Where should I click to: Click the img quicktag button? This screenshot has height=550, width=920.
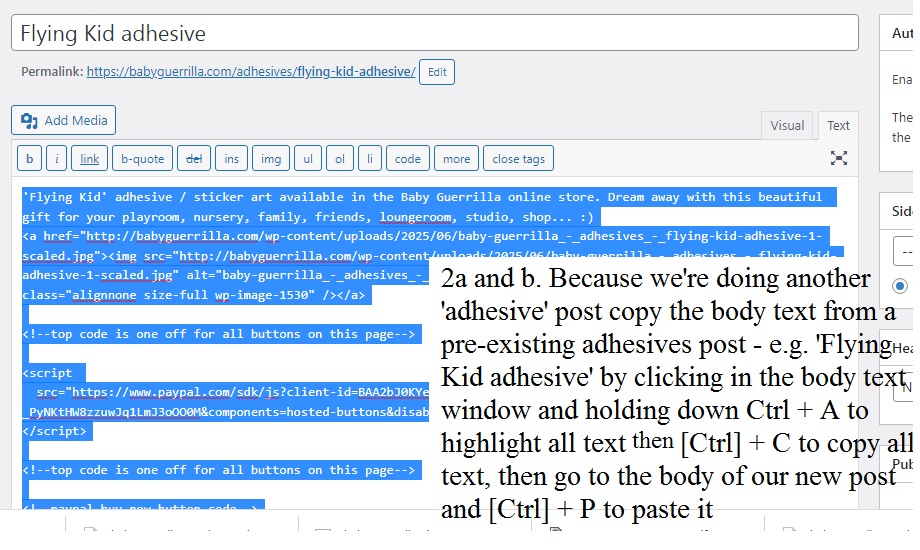point(270,158)
